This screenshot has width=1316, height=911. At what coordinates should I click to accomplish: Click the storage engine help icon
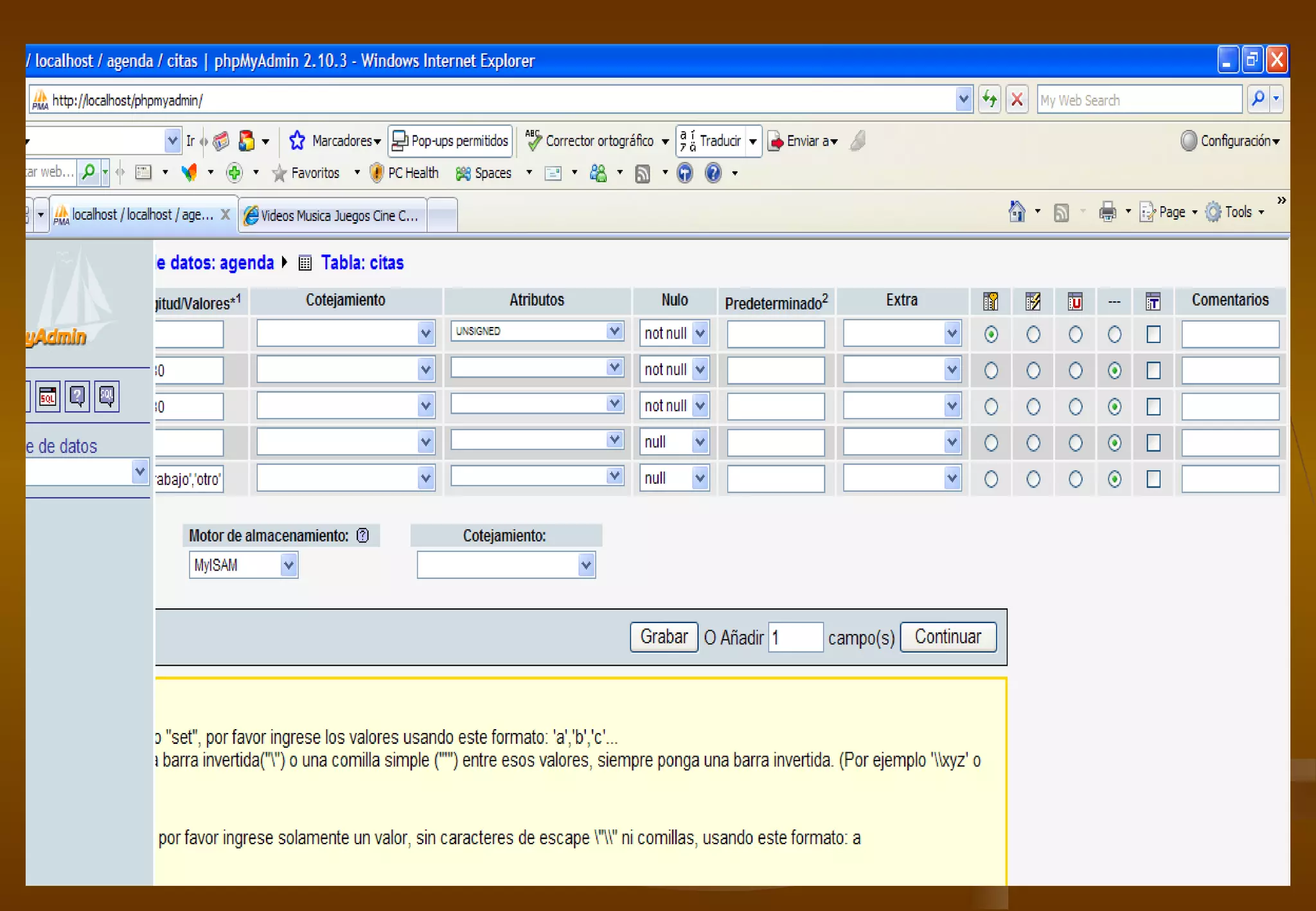pos(363,535)
